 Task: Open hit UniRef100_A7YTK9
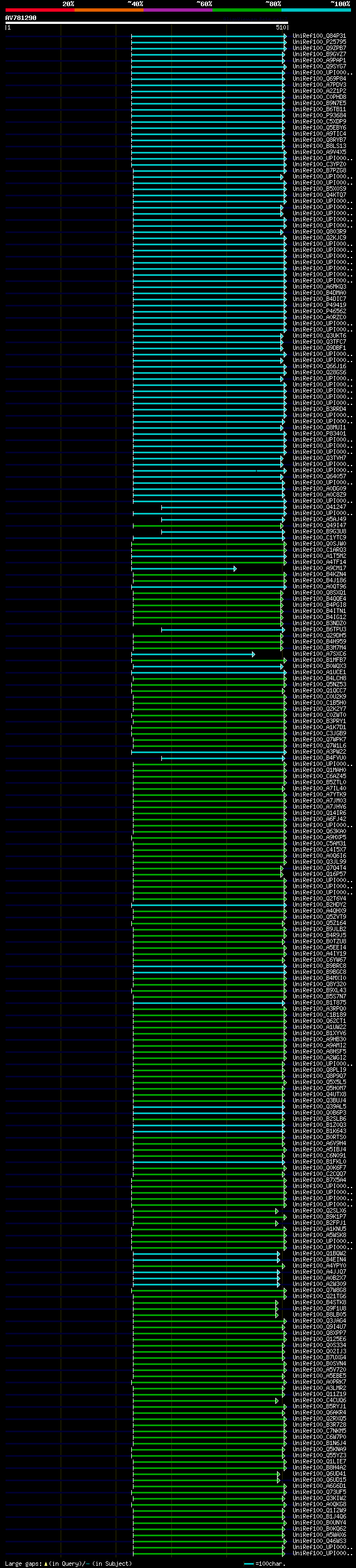(319, 795)
